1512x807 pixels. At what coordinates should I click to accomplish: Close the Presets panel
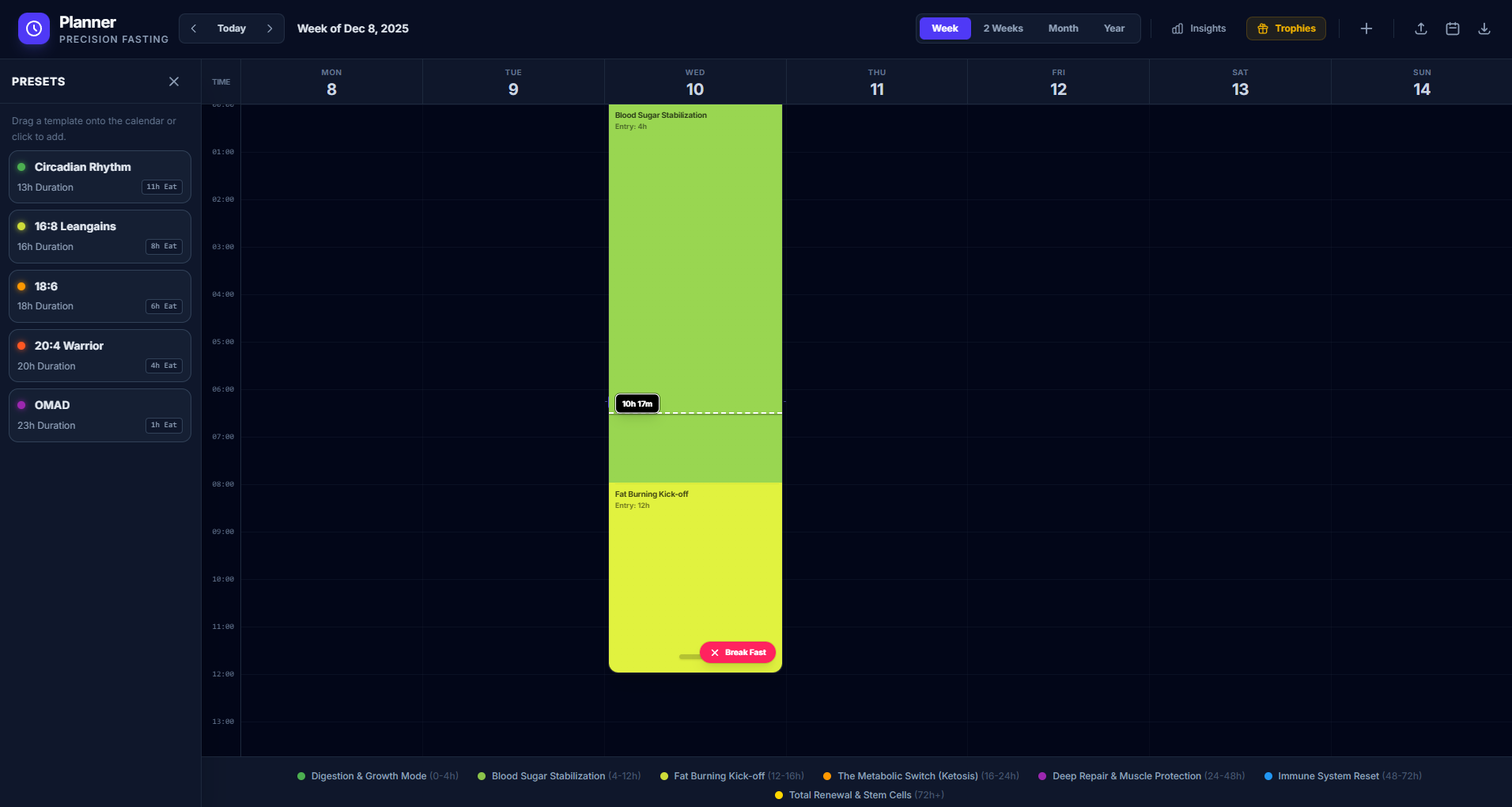(x=174, y=81)
